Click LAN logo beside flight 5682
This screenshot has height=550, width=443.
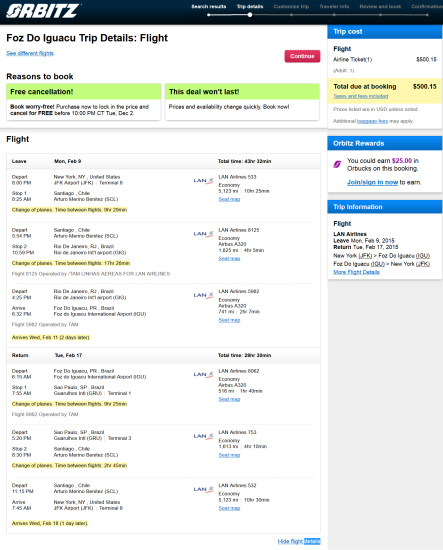click(x=203, y=295)
